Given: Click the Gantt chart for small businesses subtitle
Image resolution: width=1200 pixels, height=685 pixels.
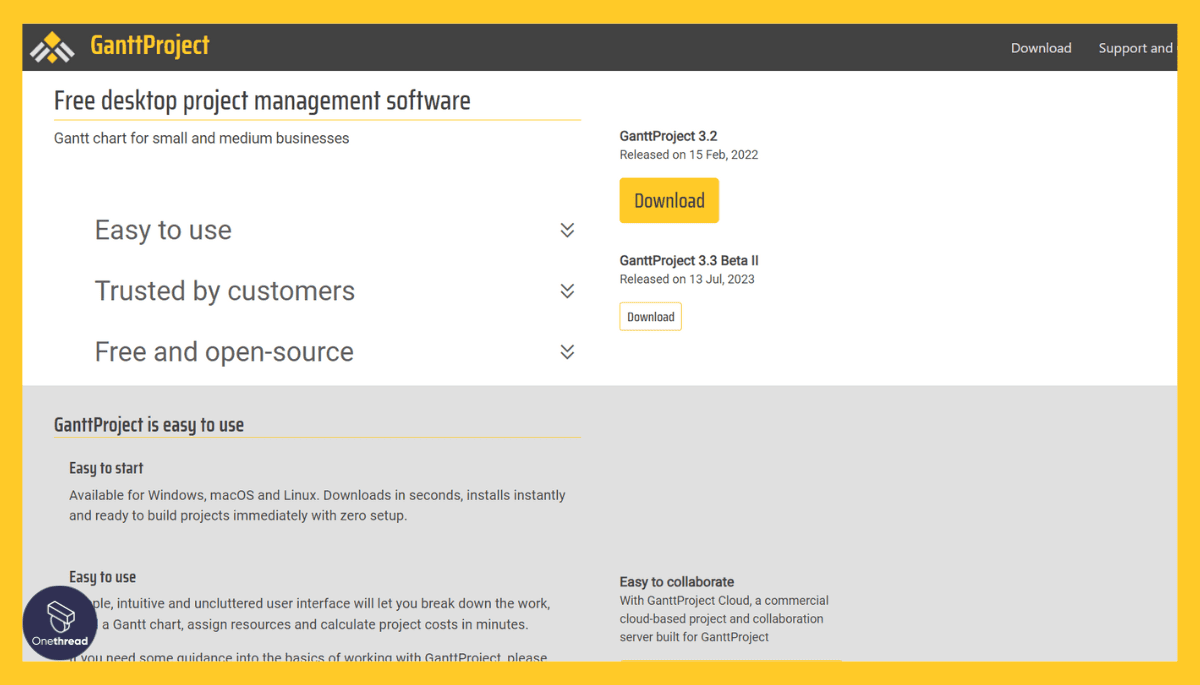Looking at the screenshot, I should coord(202,138).
